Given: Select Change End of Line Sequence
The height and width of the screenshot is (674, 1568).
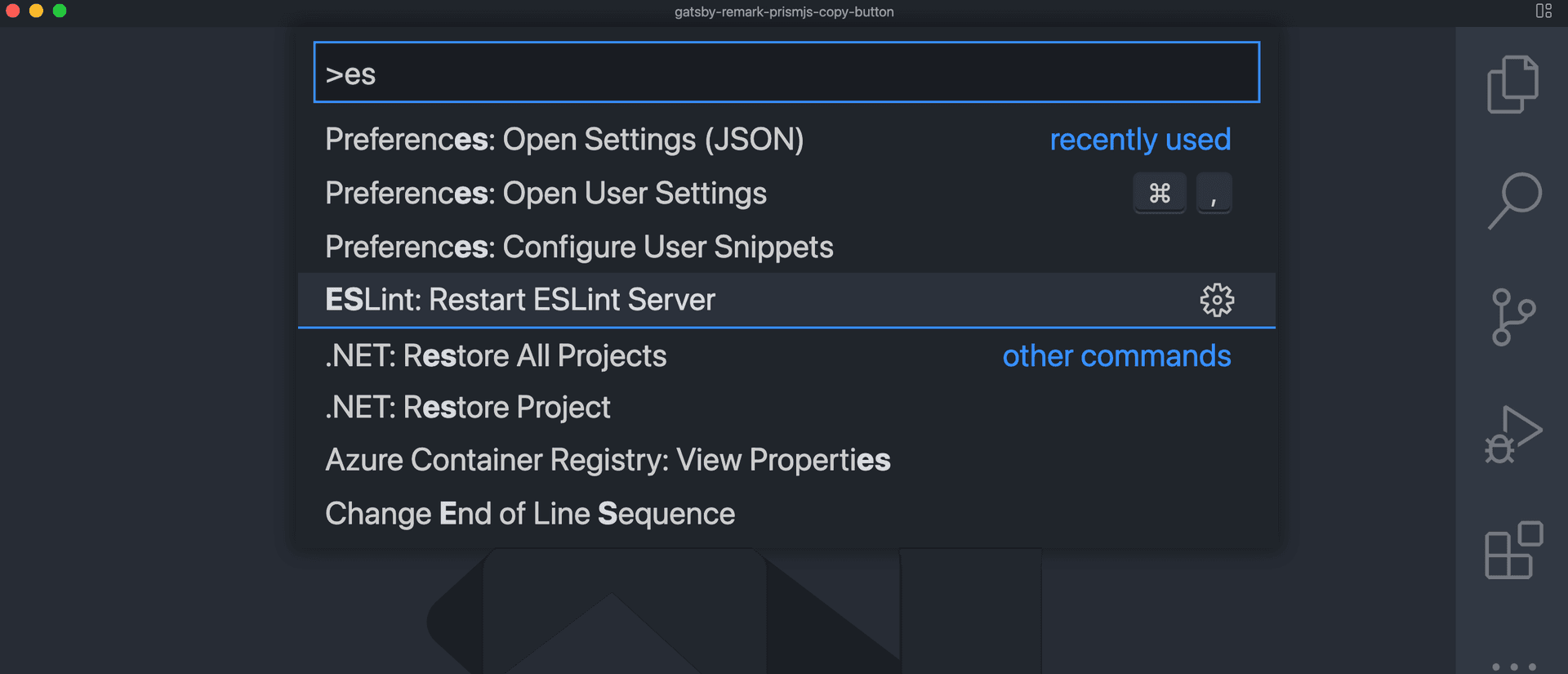Looking at the screenshot, I should pyautogui.click(x=530, y=514).
